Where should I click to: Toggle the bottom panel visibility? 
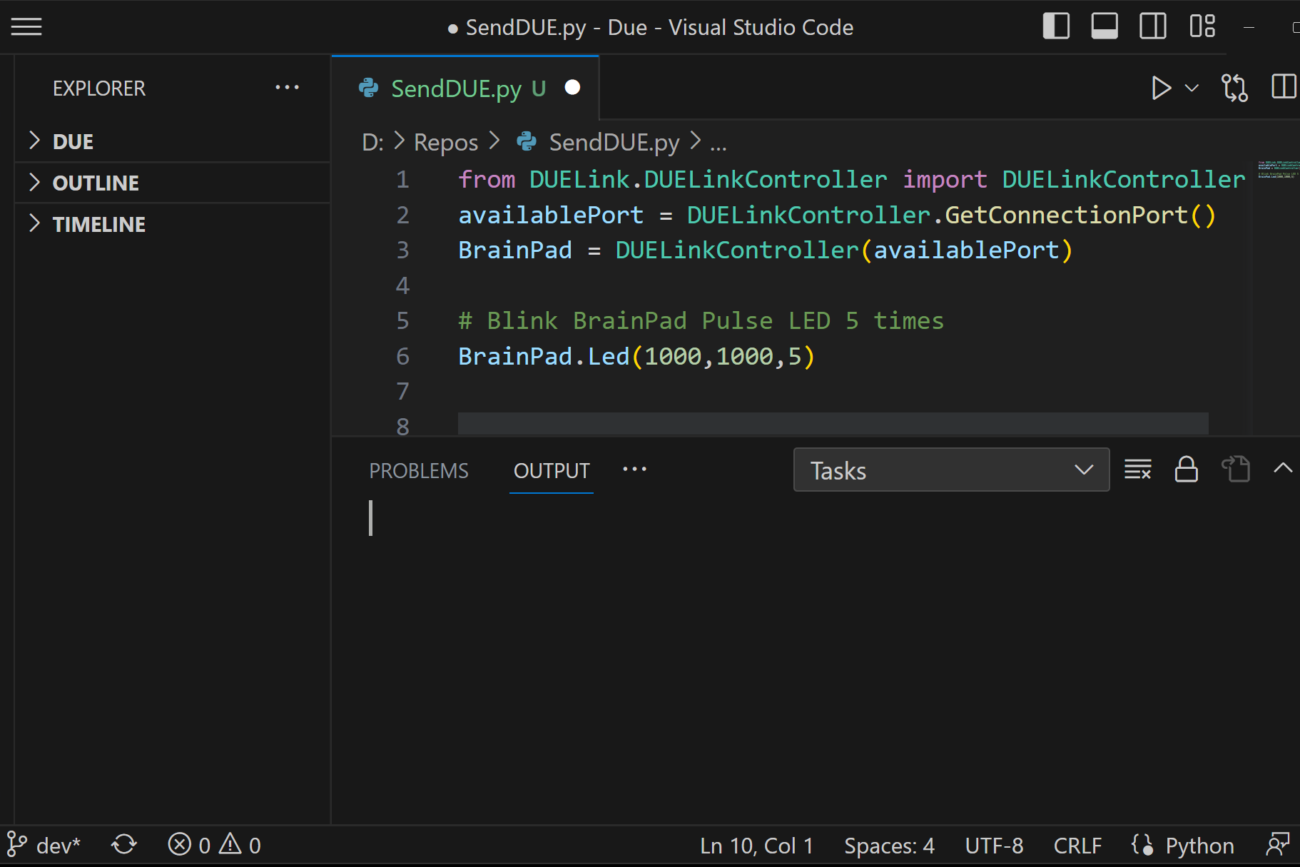tap(1104, 27)
